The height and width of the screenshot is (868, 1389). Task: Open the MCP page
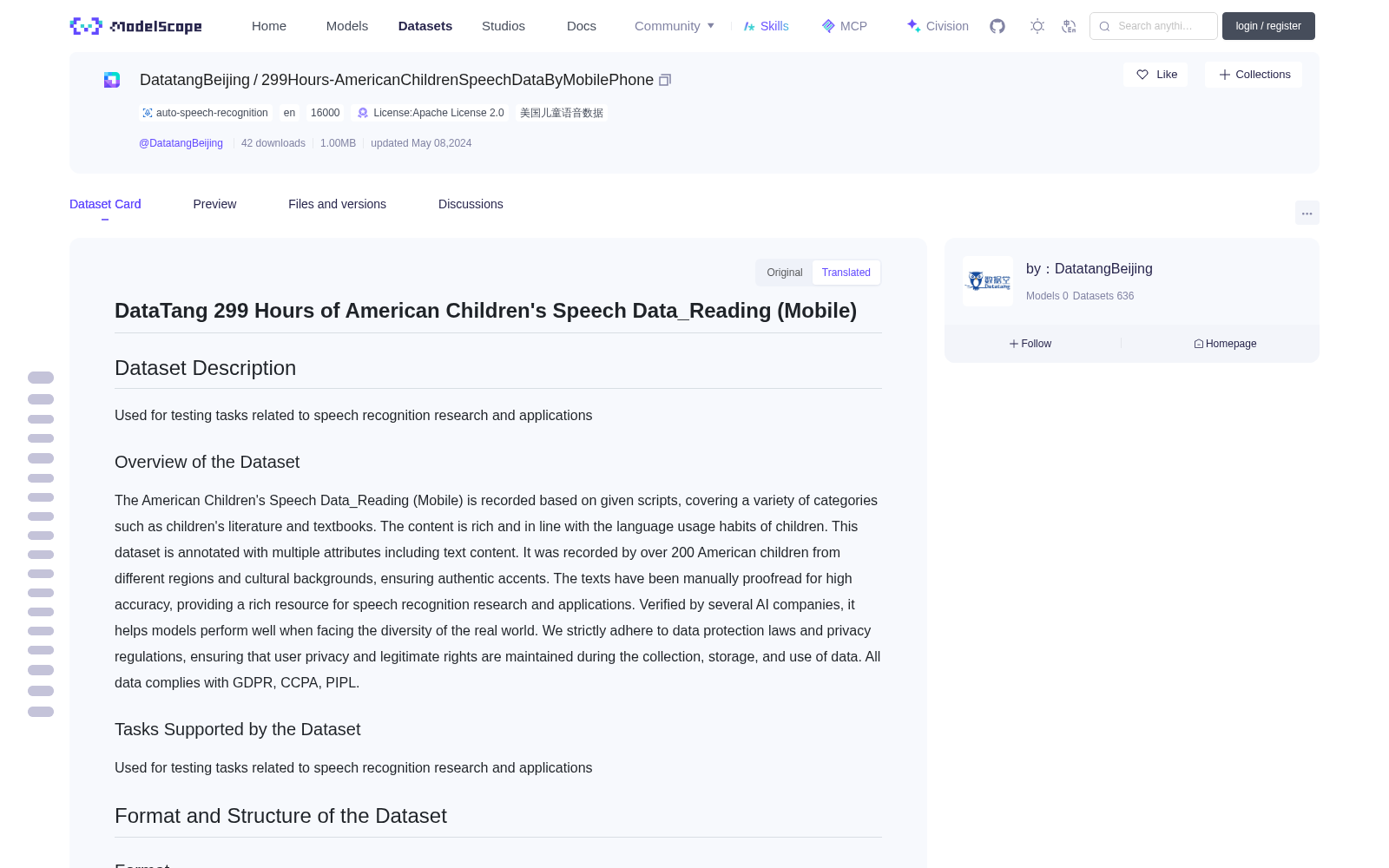[845, 26]
